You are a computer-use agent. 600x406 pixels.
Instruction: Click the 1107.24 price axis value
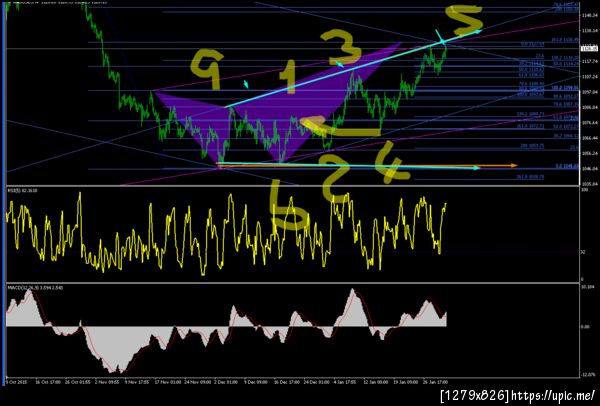coord(590,77)
